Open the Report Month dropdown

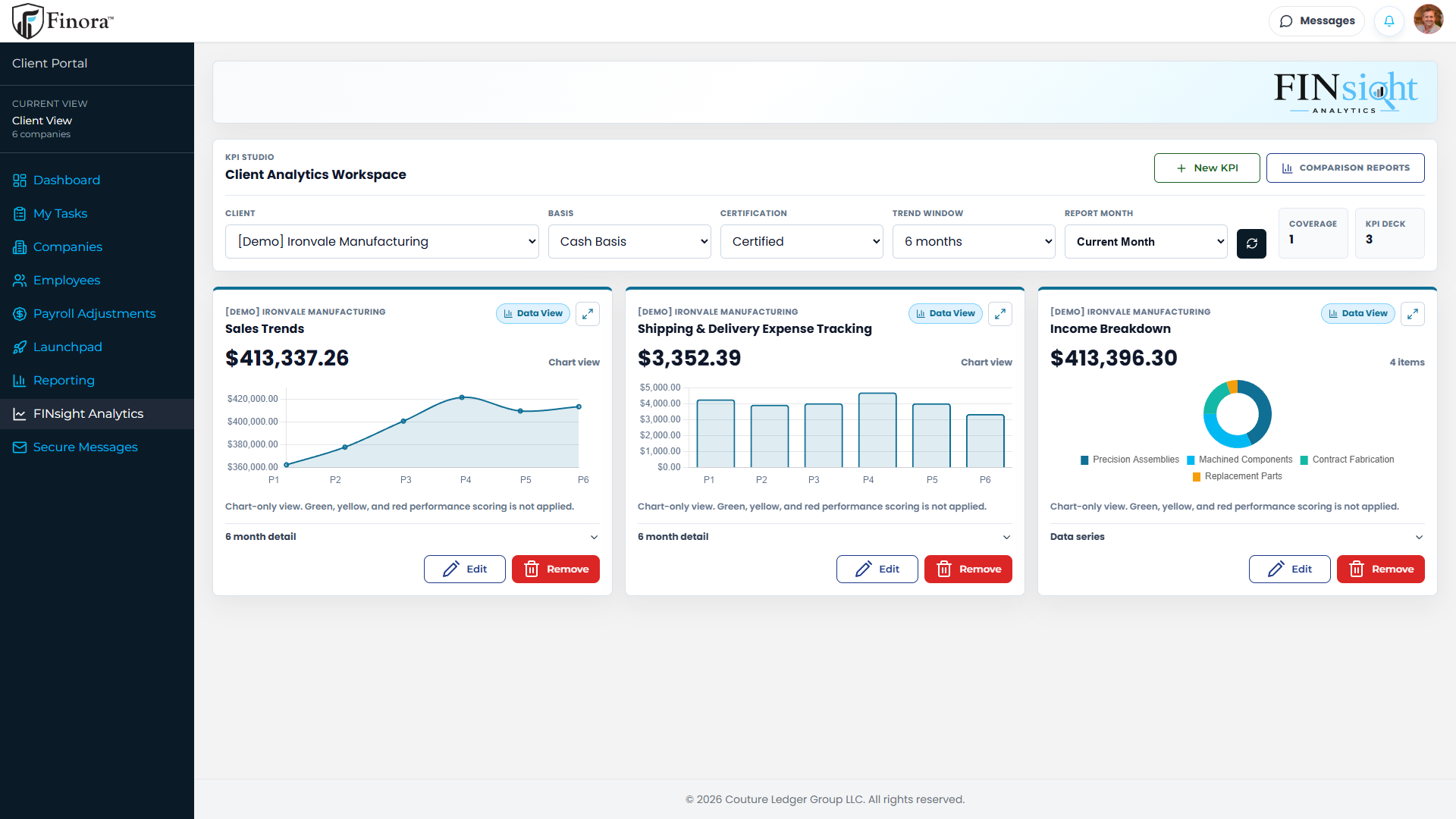click(x=1146, y=242)
